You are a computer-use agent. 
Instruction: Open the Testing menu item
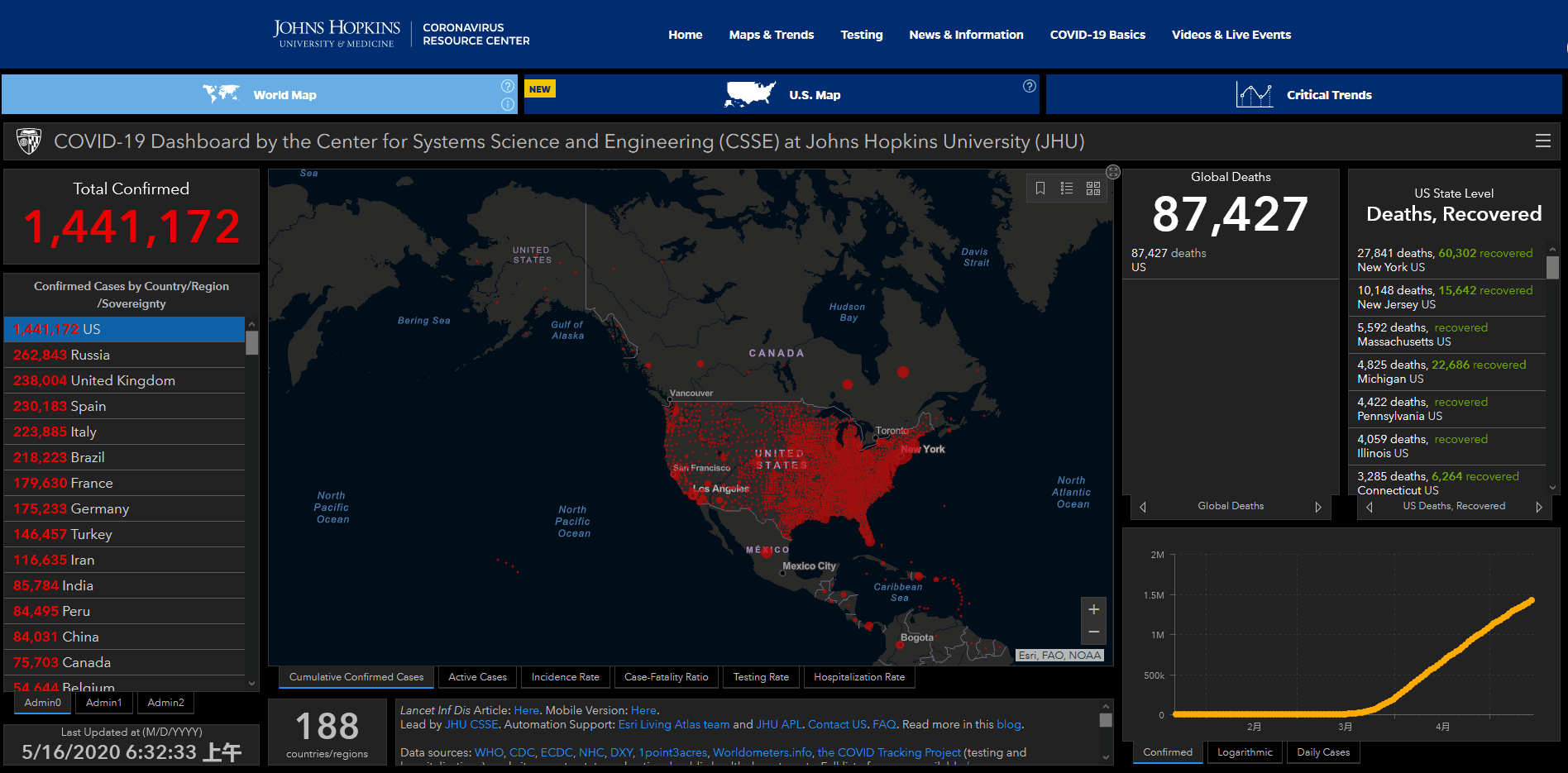tap(862, 35)
